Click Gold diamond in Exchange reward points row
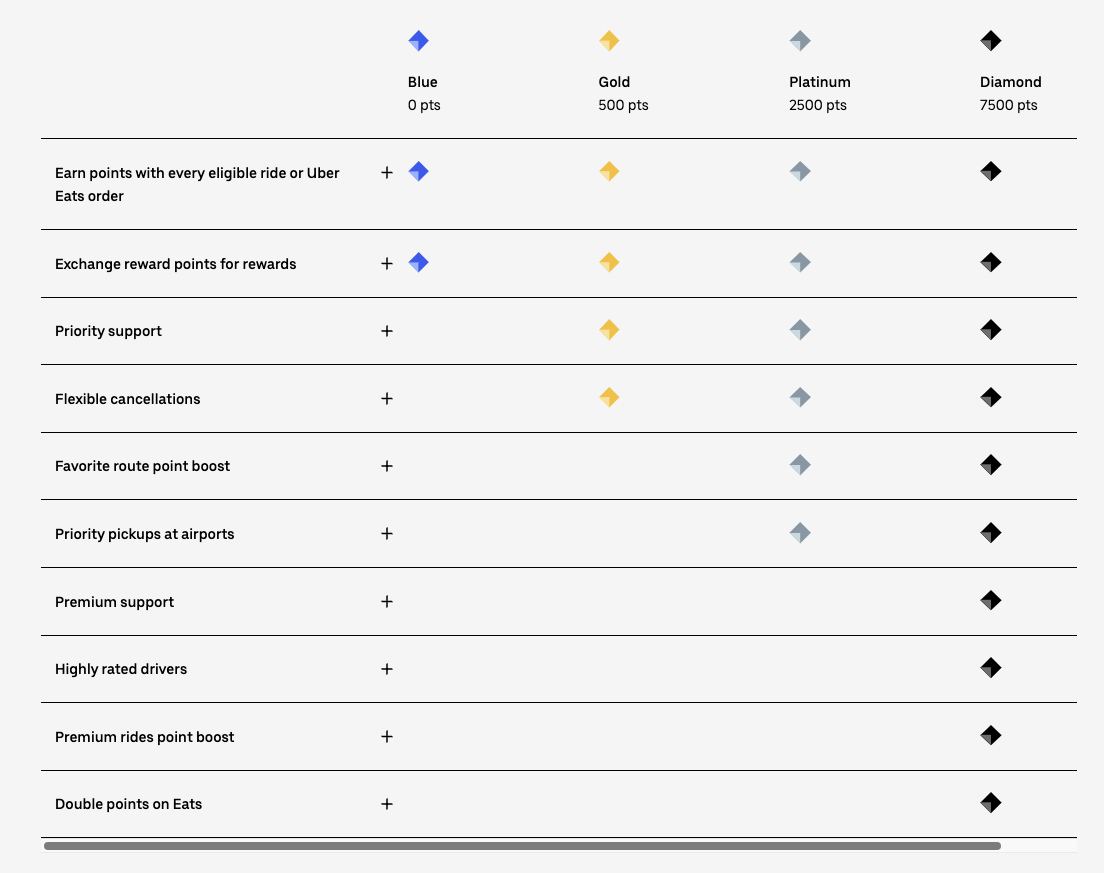 point(609,263)
